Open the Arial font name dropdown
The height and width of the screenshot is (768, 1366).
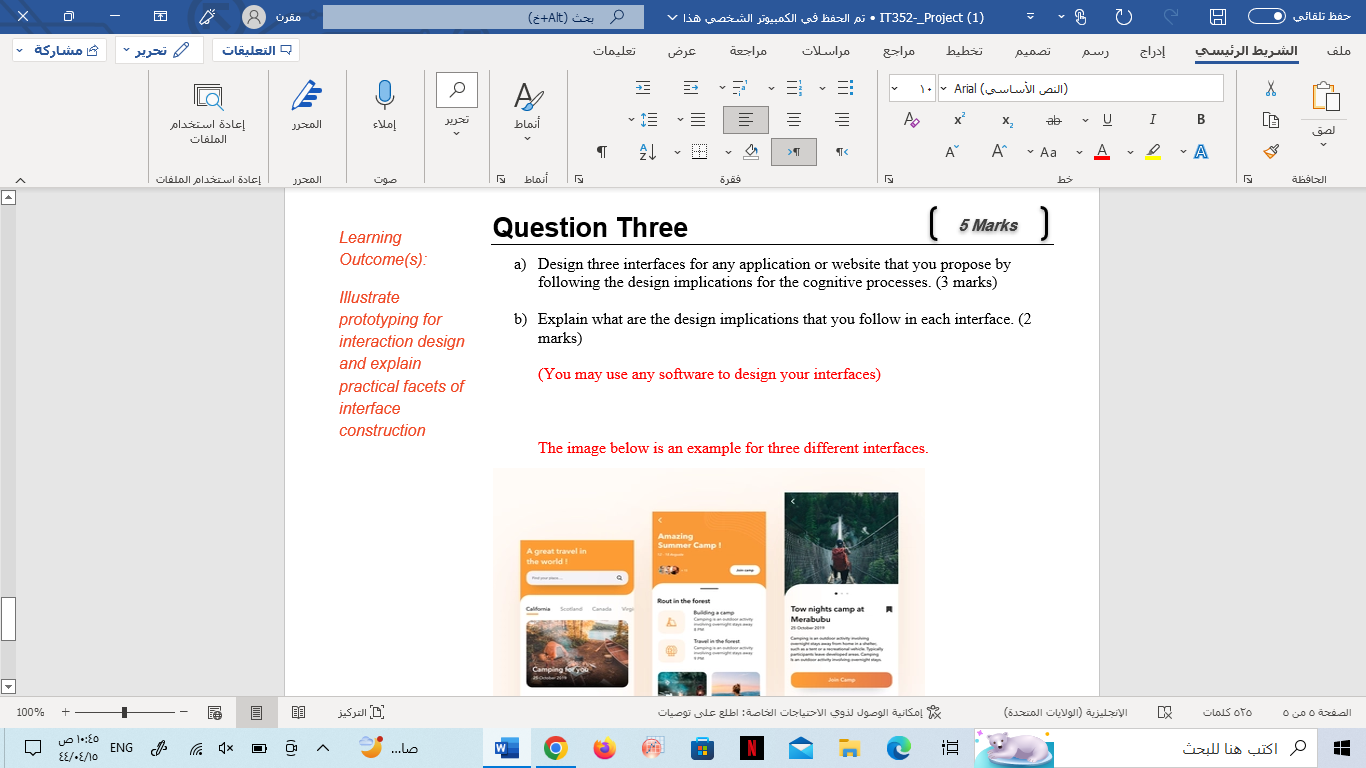coord(943,89)
